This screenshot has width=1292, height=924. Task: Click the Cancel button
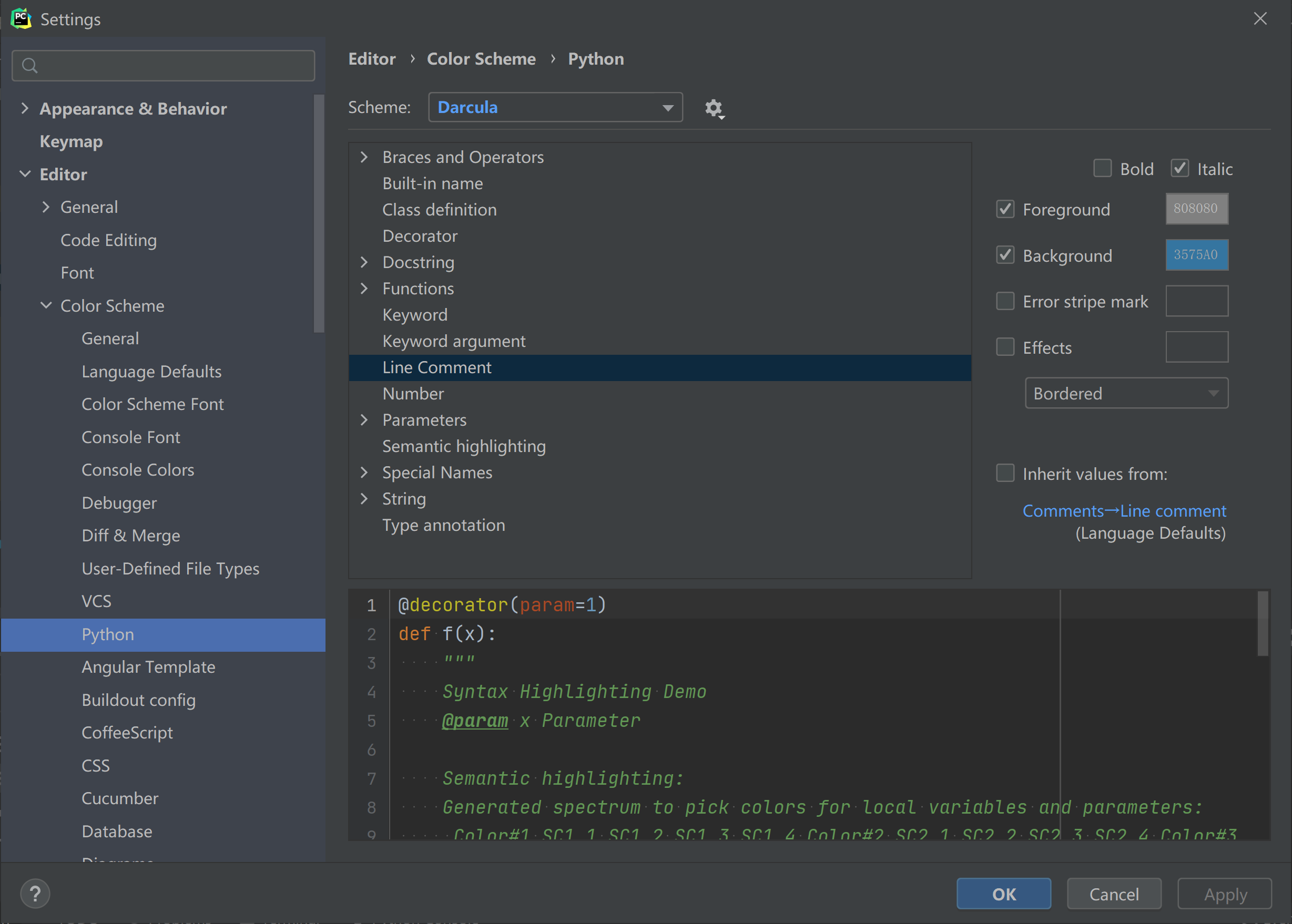pyautogui.click(x=1114, y=894)
